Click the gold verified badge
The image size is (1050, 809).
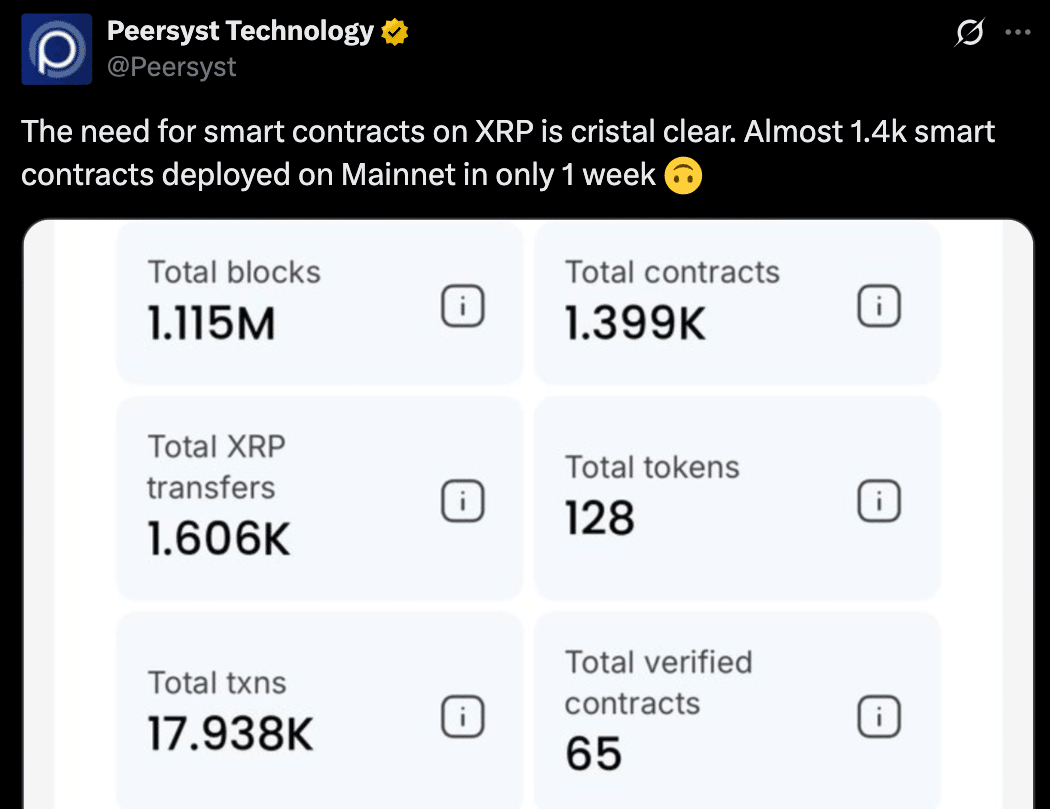(395, 33)
